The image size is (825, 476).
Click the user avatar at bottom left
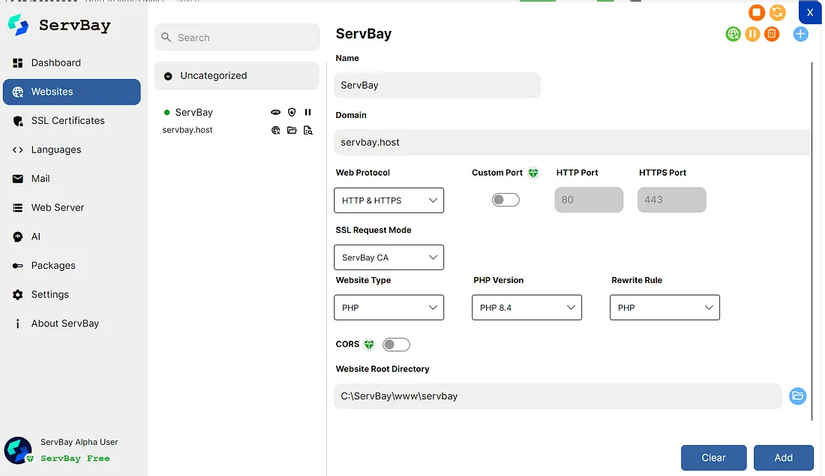pos(18,450)
